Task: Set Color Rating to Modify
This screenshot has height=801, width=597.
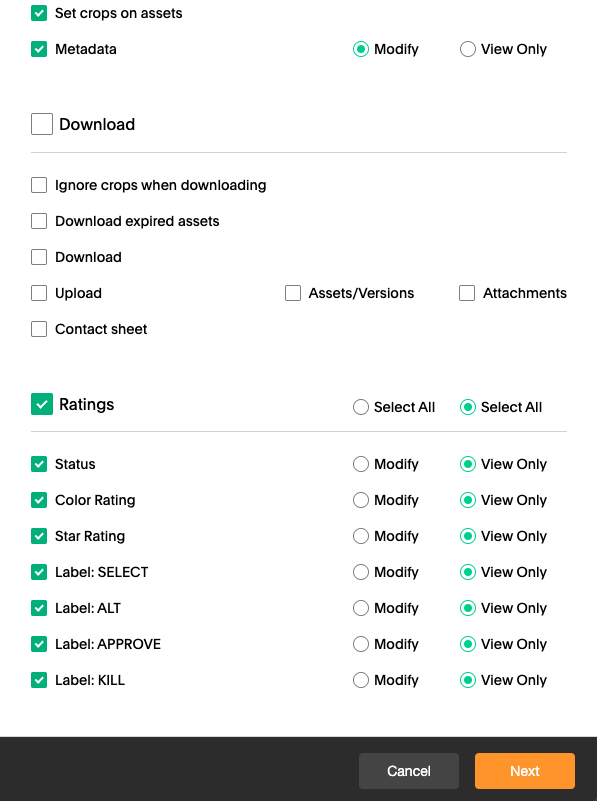Action: pos(361,500)
